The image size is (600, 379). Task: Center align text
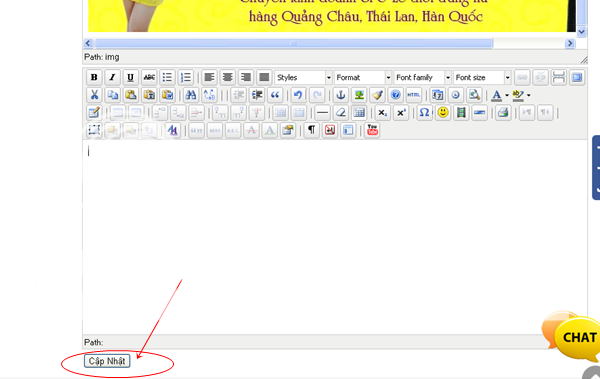[227, 77]
